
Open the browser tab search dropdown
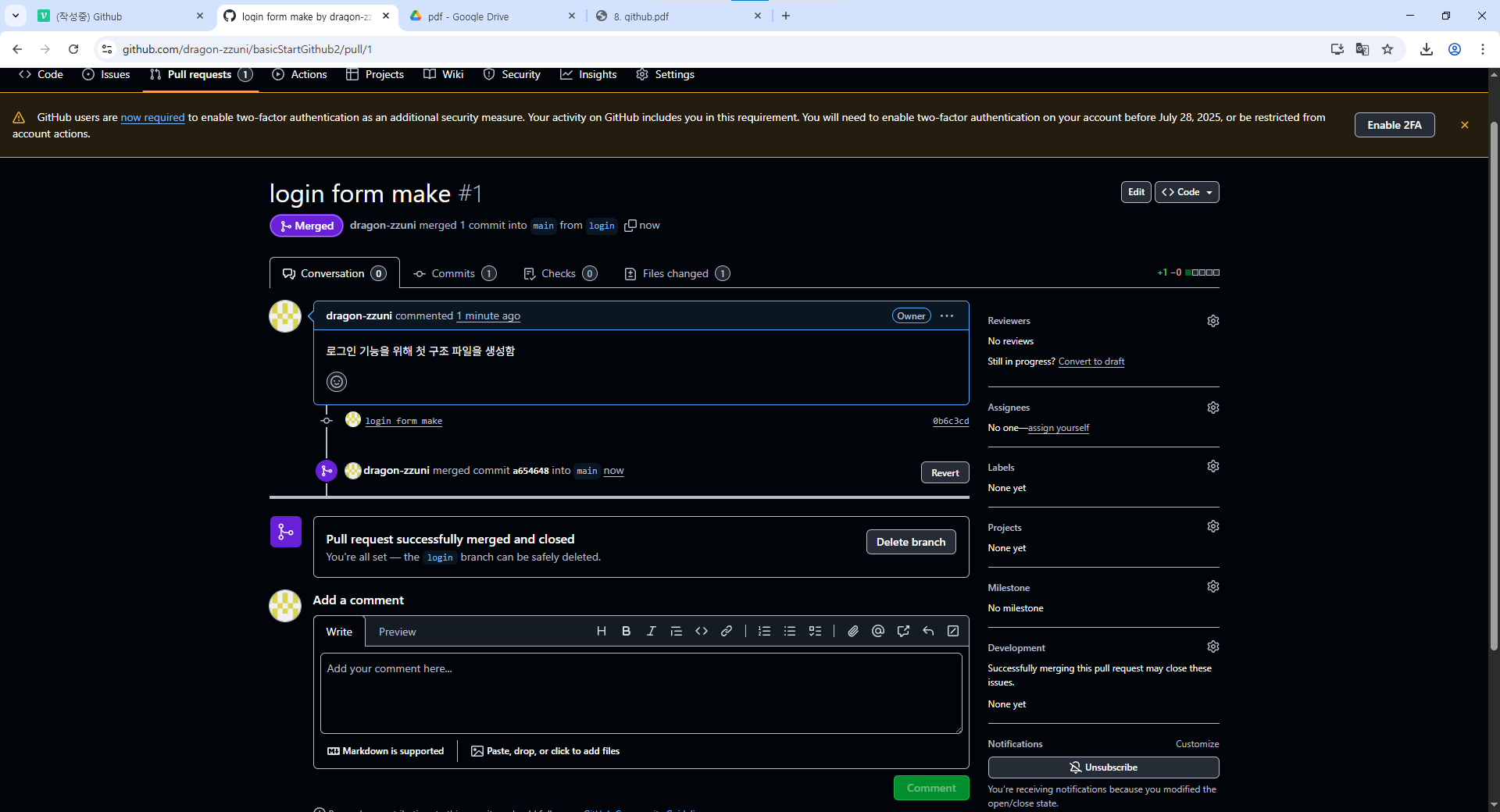16,16
